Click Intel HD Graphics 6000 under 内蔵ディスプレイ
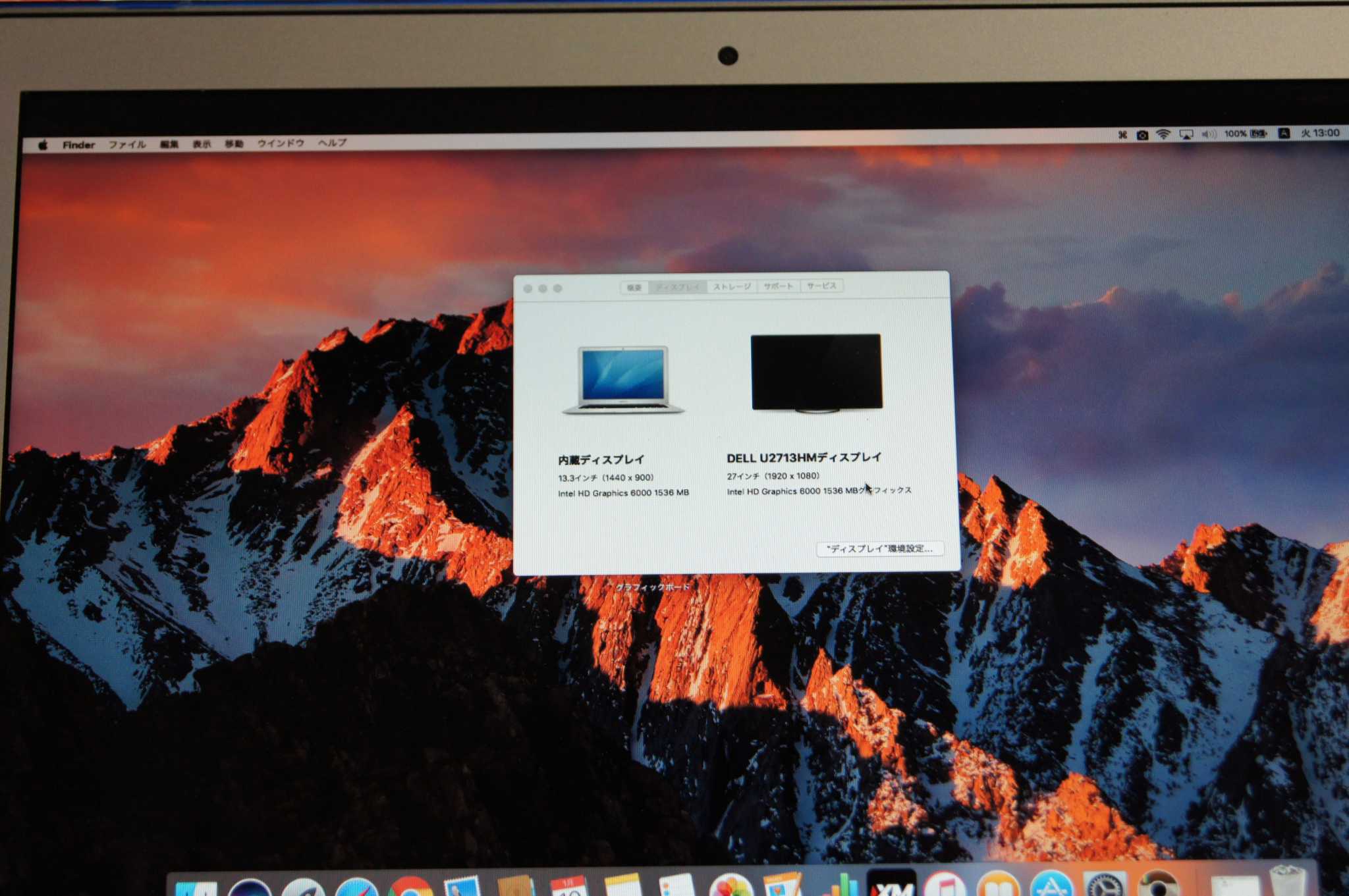 623,492
